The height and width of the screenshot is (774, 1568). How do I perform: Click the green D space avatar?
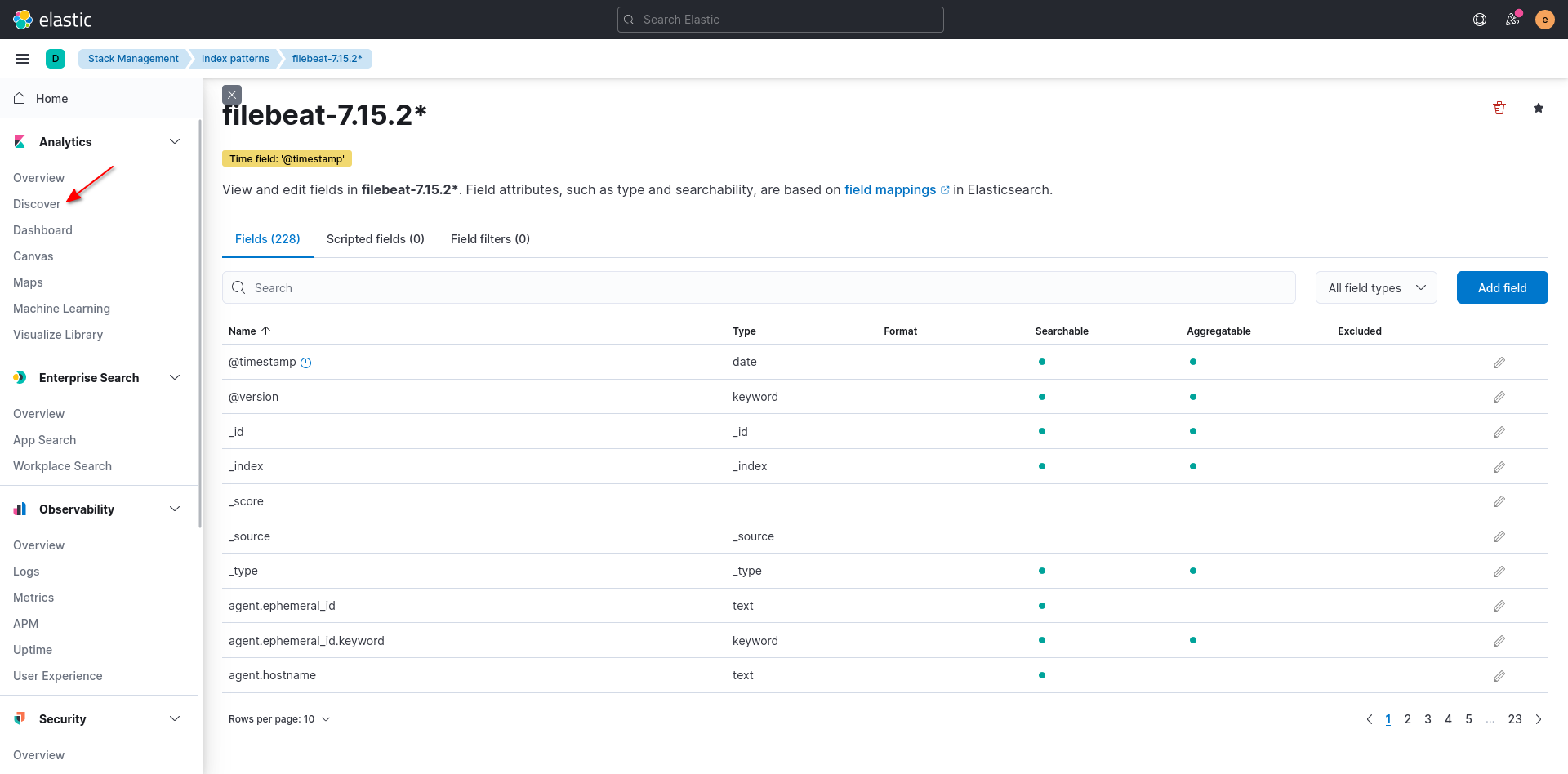point(56,59)
